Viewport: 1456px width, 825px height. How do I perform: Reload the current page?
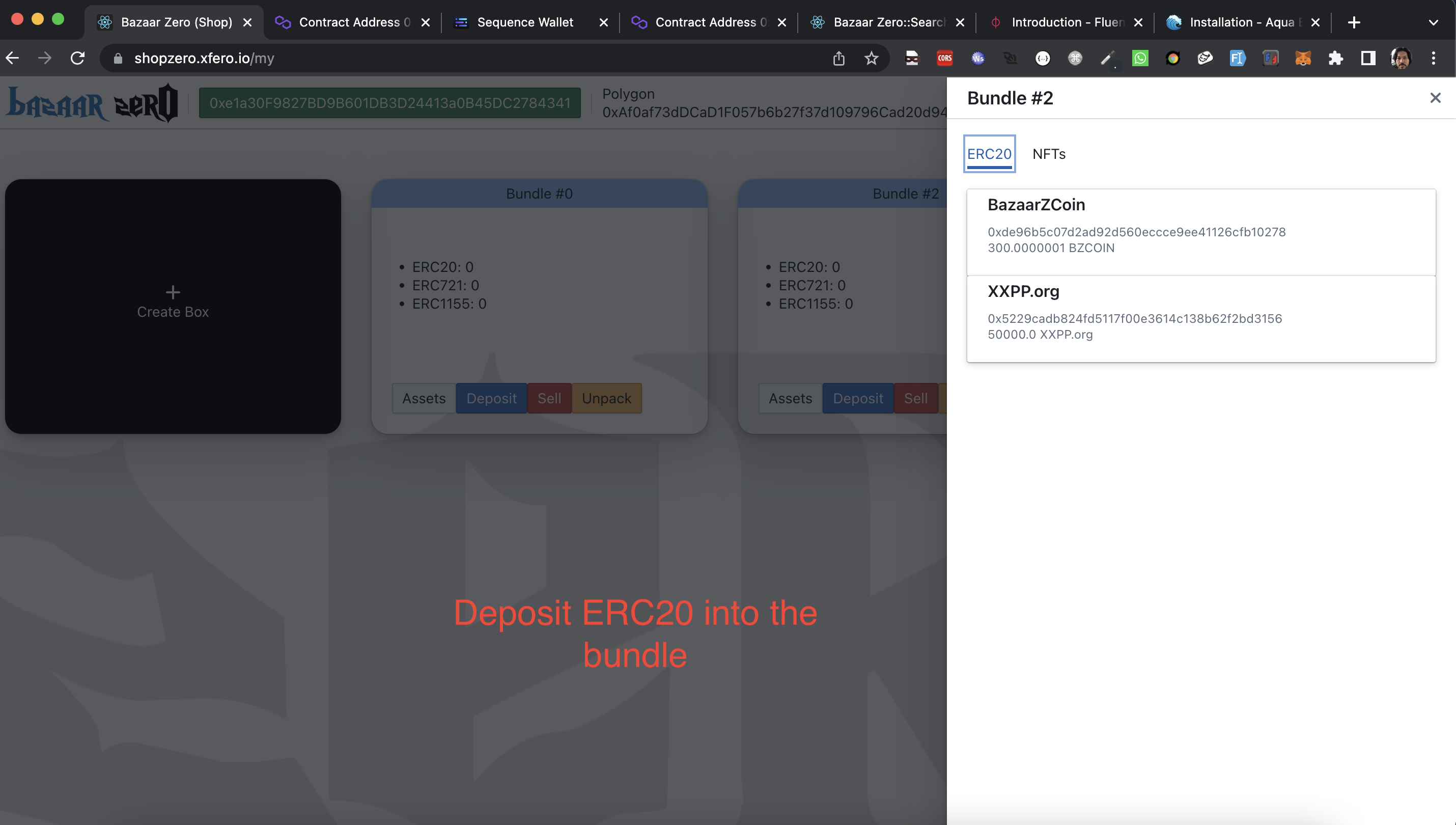pos(77,58)
